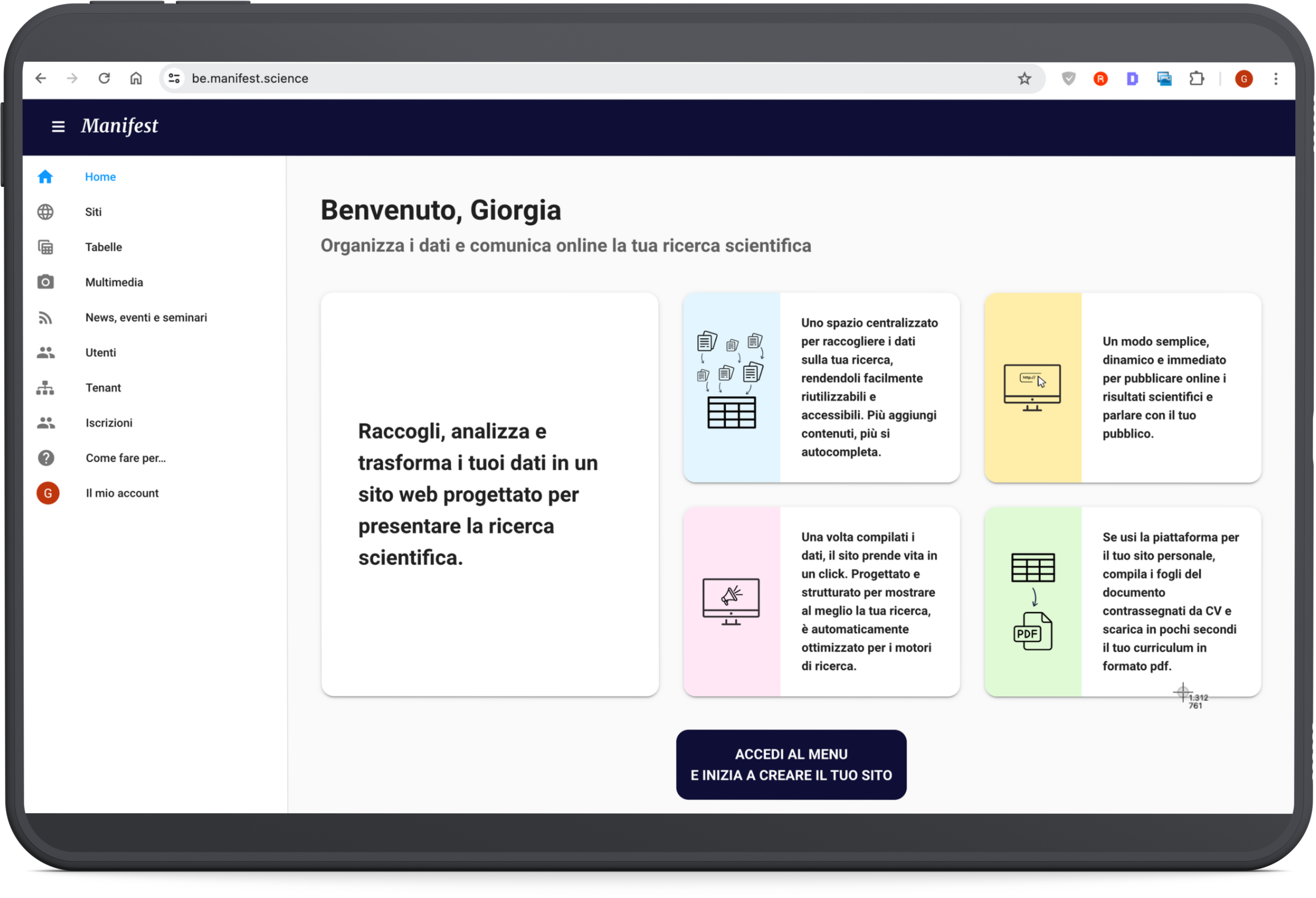Screen dimensions: 1316x898
Task: Open site info icon in address bar
Action: coord(174,78)
